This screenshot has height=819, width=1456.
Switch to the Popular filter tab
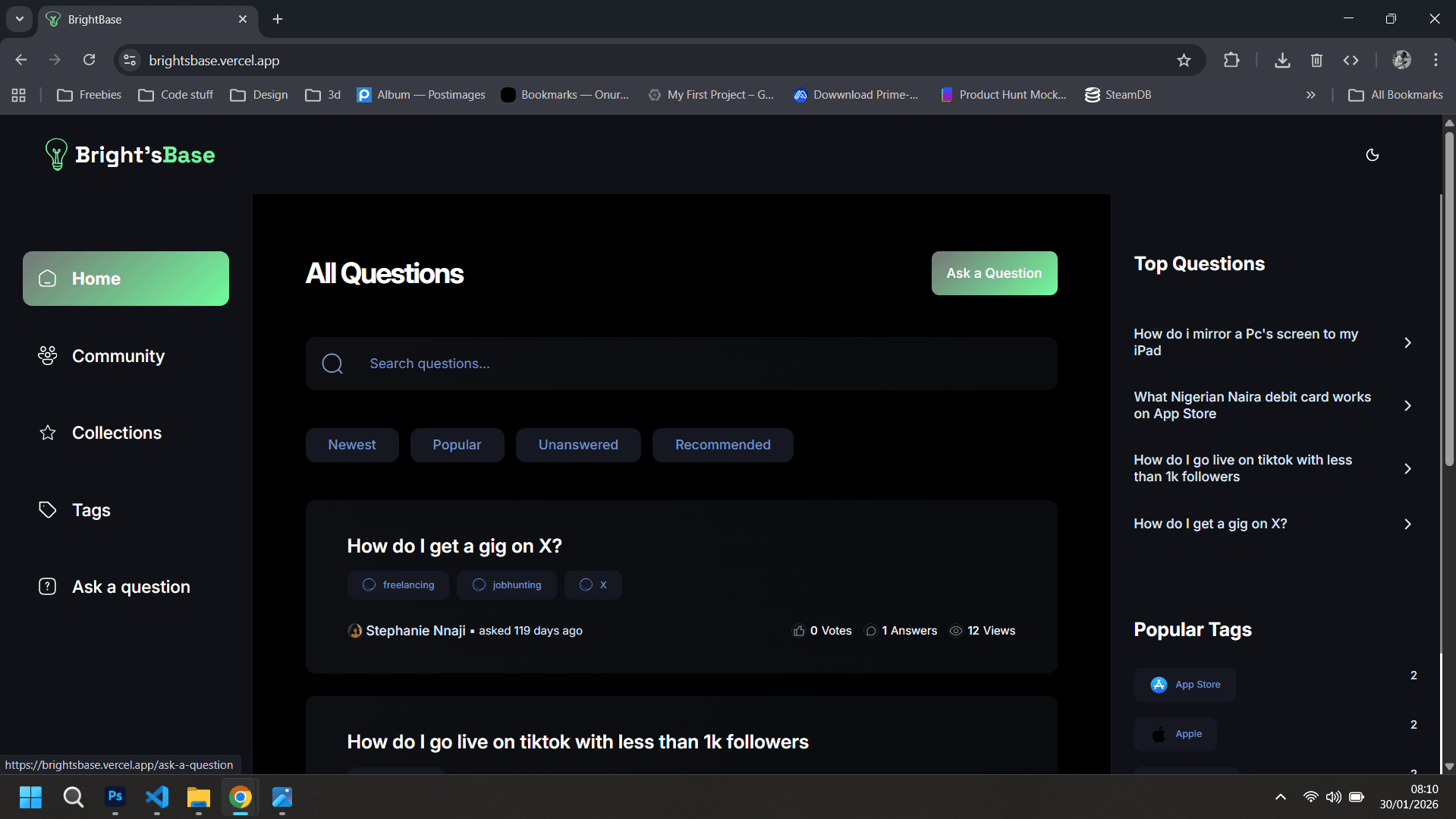click(456, 445)
